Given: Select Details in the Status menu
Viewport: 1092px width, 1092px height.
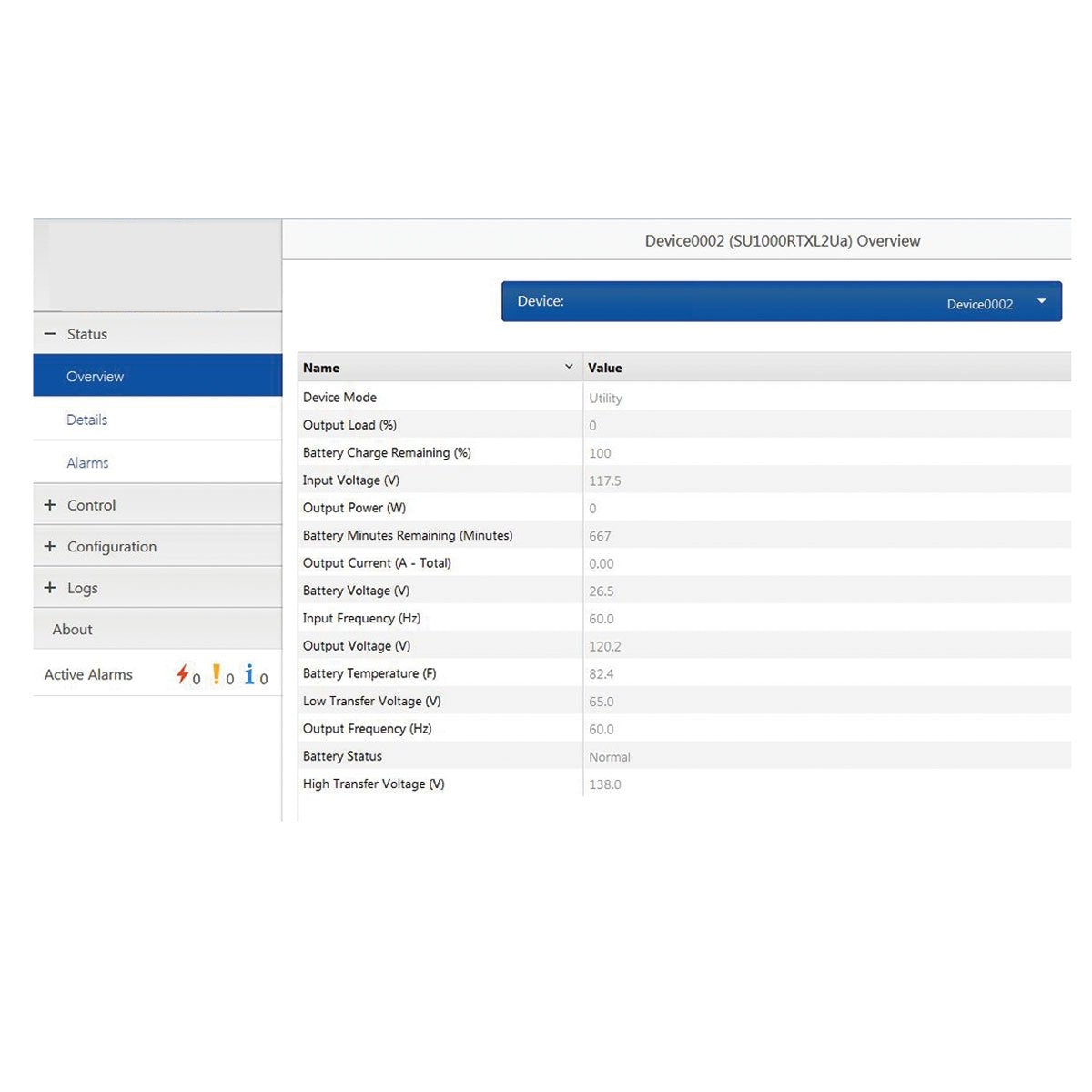Looking at the screenshot, I should pyautogui.click(x=86, y=419).
